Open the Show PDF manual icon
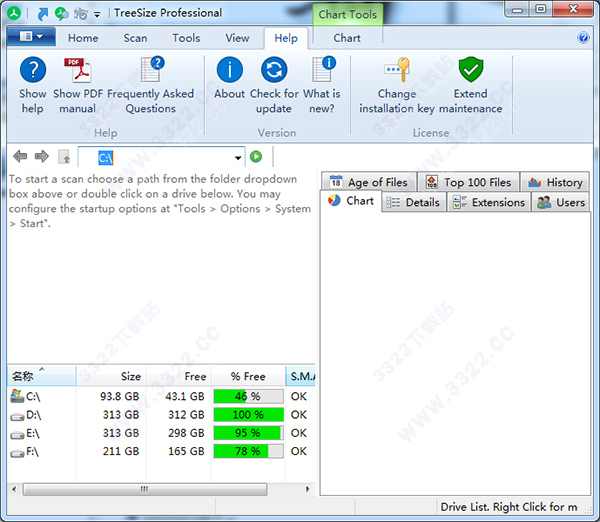This screenshot has height=522, width=600. point(78,70)
